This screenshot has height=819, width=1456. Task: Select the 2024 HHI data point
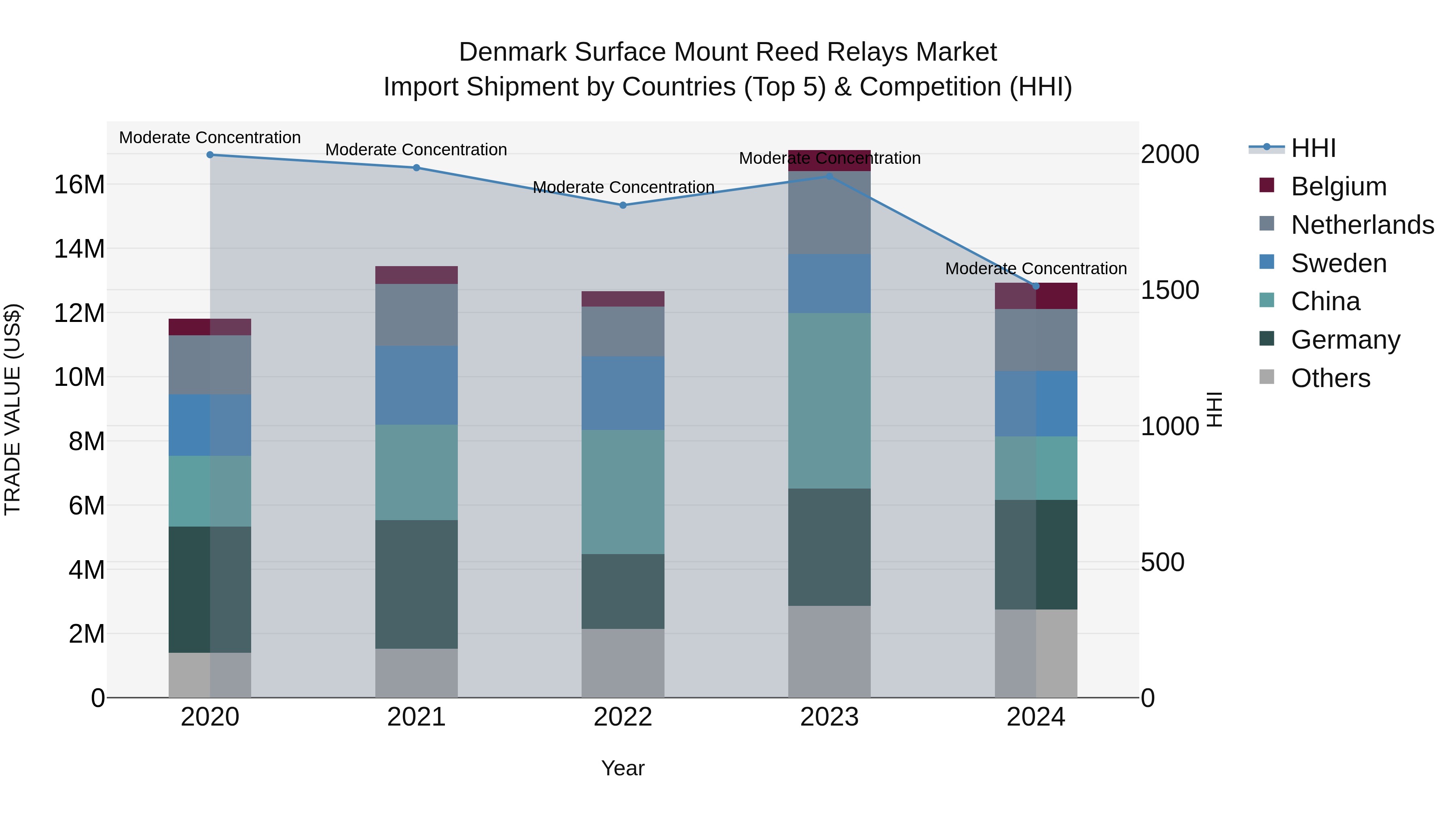click(x=1036, y=286)
